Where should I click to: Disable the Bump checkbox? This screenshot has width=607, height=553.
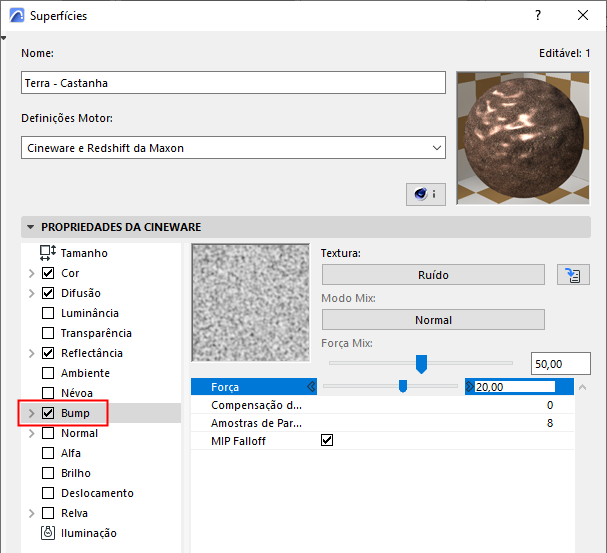pos(48,413)
